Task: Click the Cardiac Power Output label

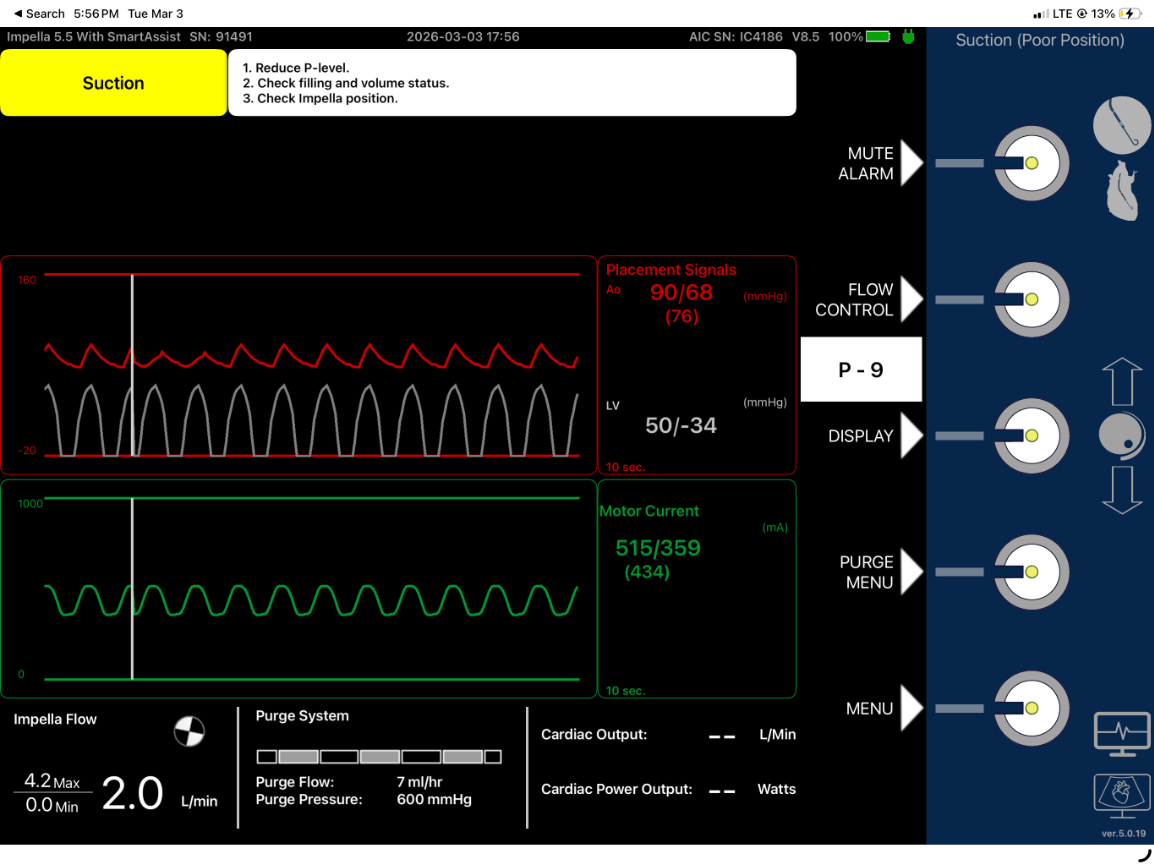Action: (x=617, y=789)
